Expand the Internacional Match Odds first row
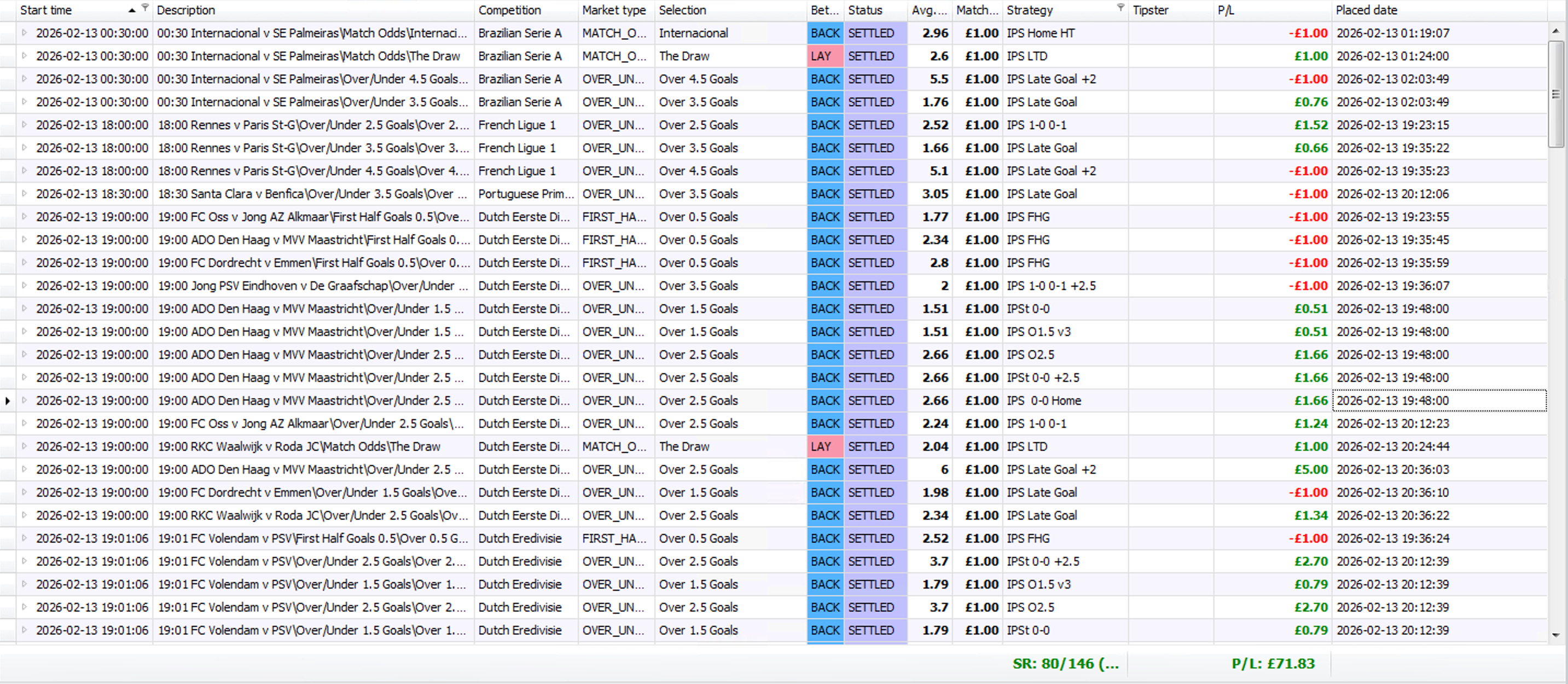Screen dimensions: 1568x684 click(25, 33)
